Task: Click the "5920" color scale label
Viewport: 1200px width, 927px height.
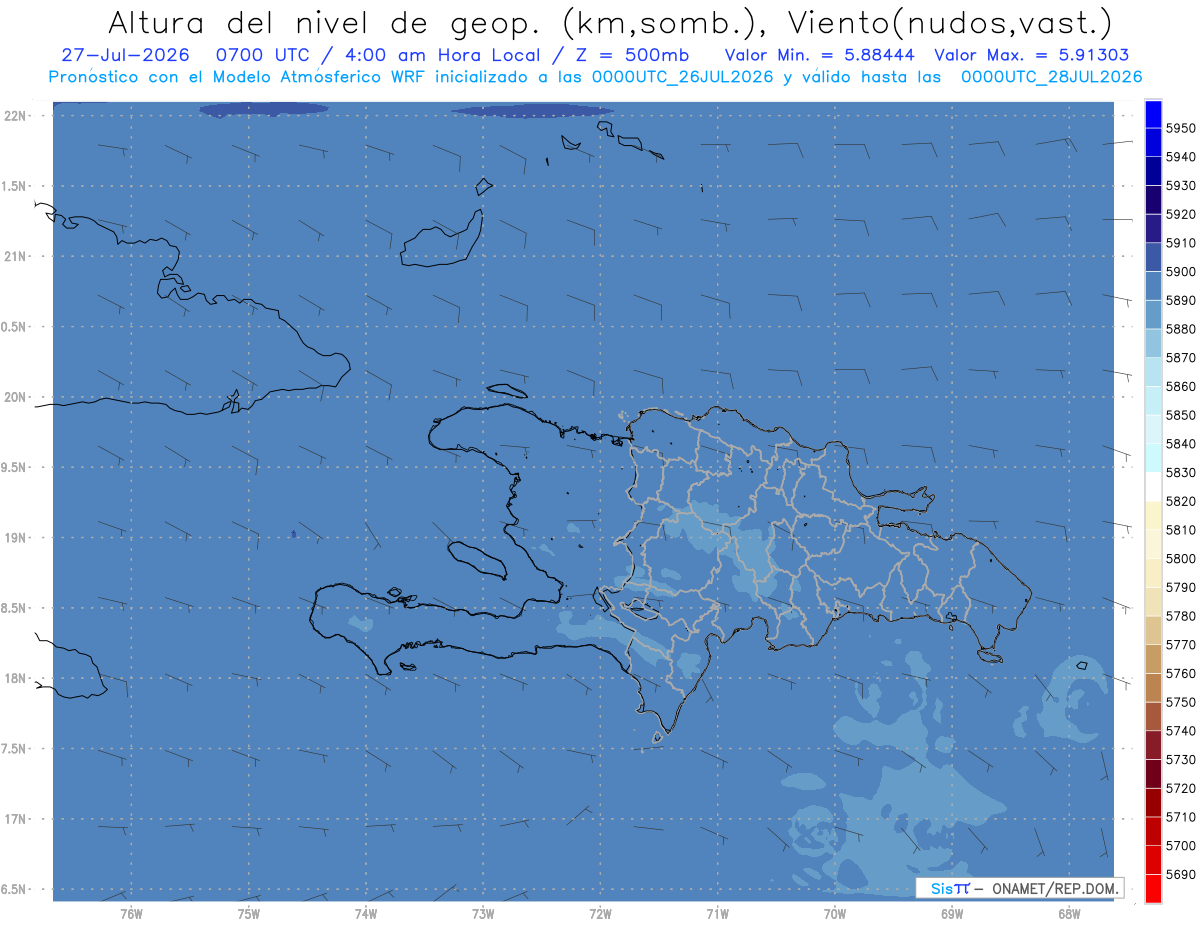Action: (1181, 214)
